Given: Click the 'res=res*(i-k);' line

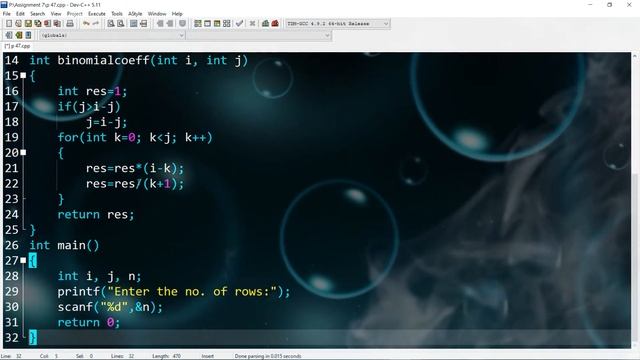Looking at the screenshot, I should pyautogui.click(x=135, y=168).
